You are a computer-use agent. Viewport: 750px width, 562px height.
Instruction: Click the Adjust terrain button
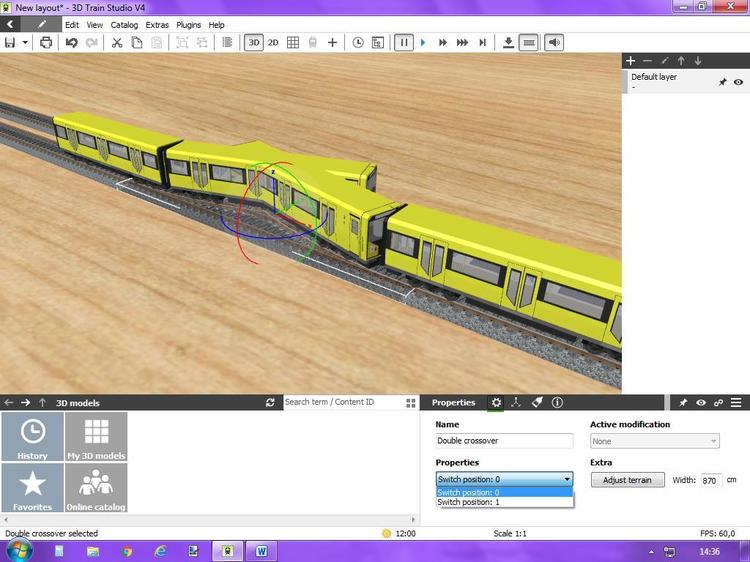coord(627,480)
